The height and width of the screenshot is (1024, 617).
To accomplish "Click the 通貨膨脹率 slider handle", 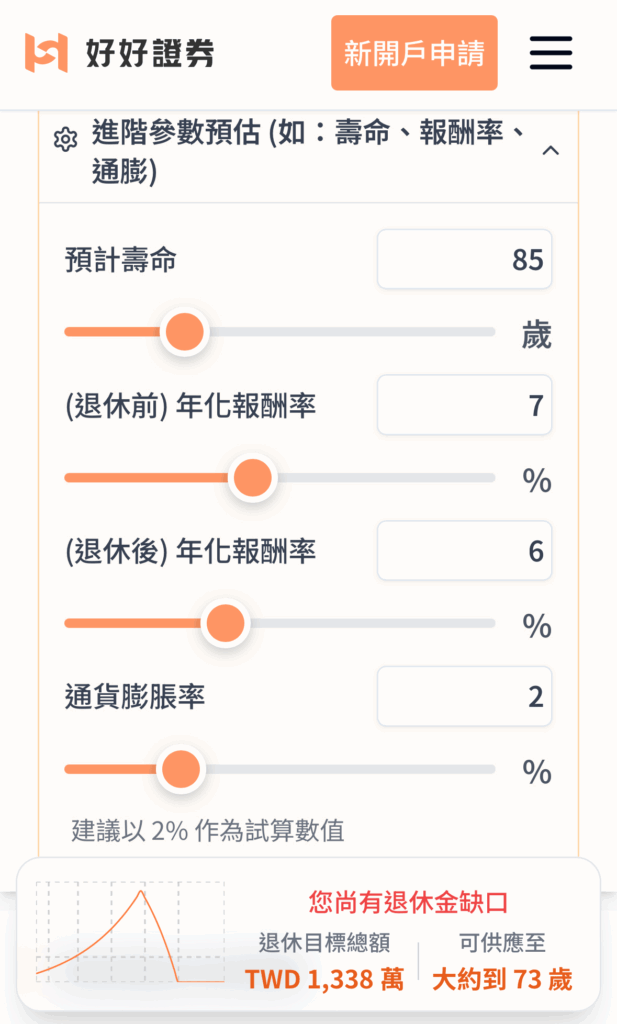I will click(179, 770).
